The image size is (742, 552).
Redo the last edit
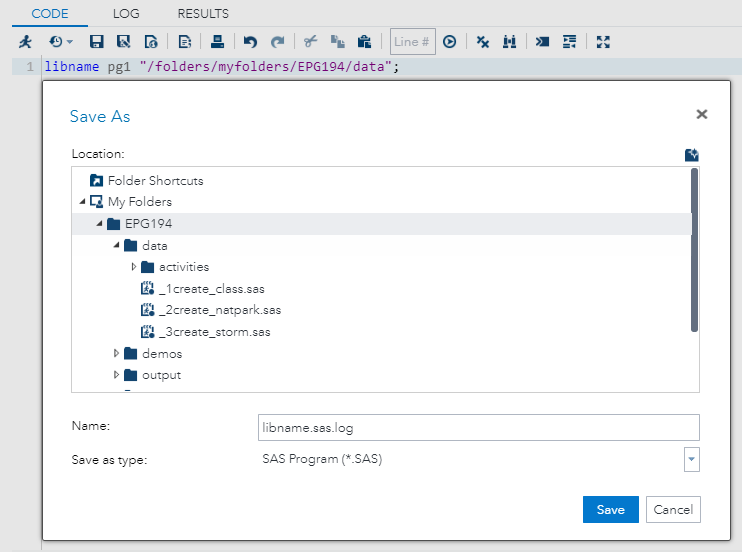coord(277,42)
